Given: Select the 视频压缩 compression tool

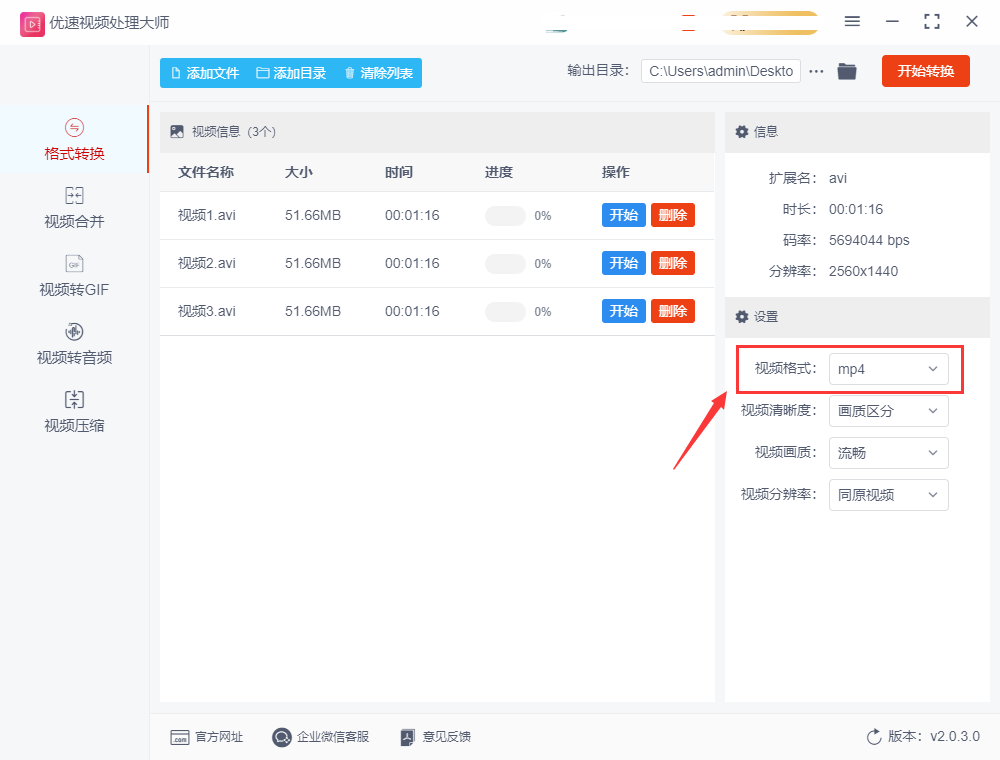Looking at the screenshot, I should [x=72, y=413].
